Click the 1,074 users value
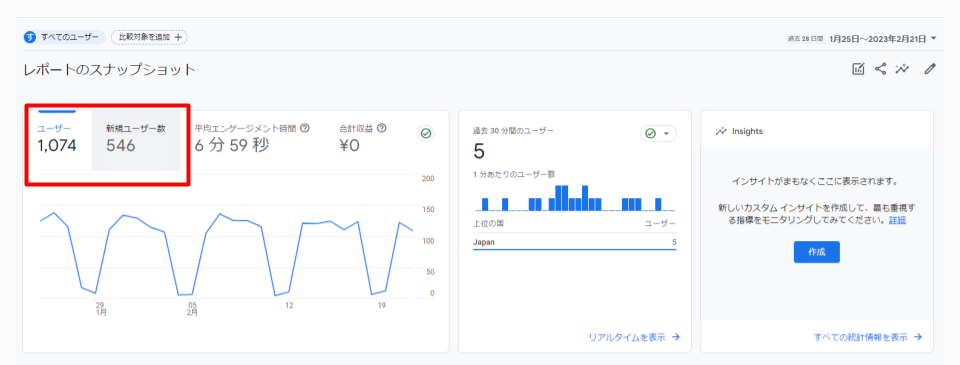 [x=56, y=146]
